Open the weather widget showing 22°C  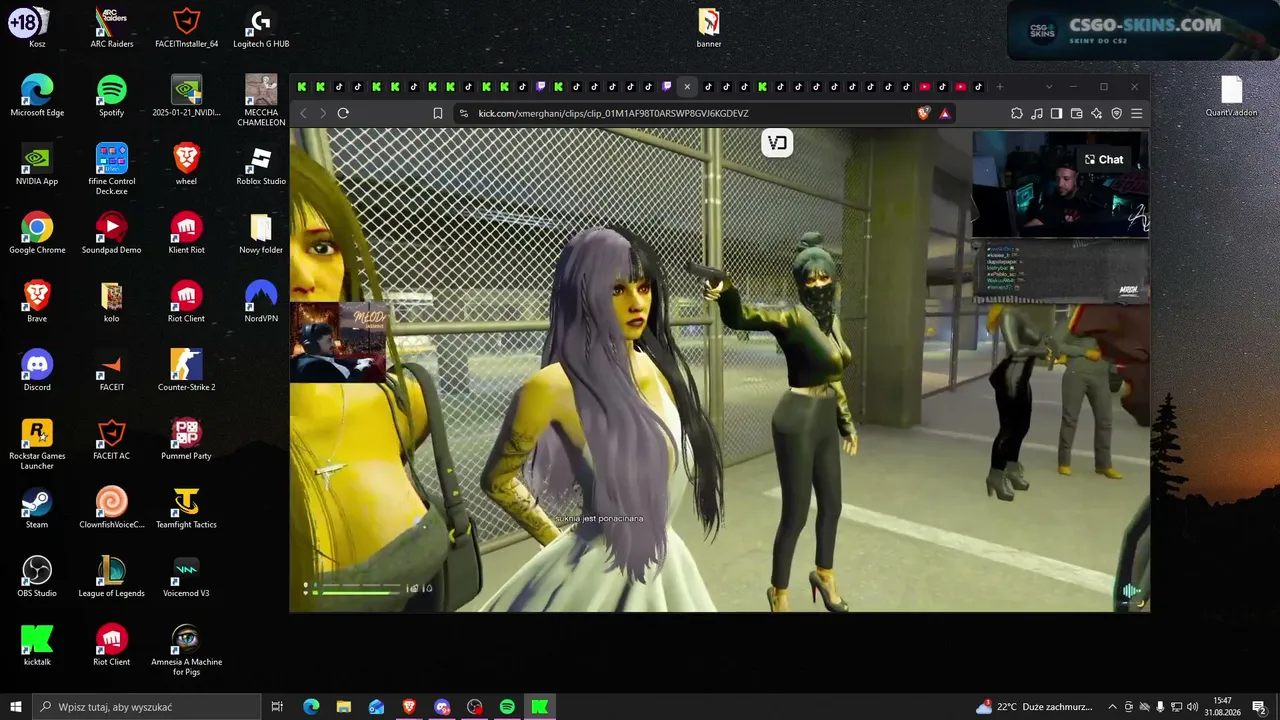(1034, 707)
